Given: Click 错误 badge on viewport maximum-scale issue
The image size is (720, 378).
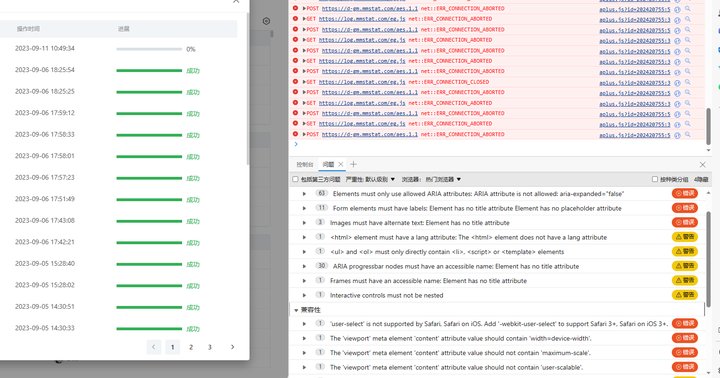Looking at the screenshot, I should pos(685,352).
